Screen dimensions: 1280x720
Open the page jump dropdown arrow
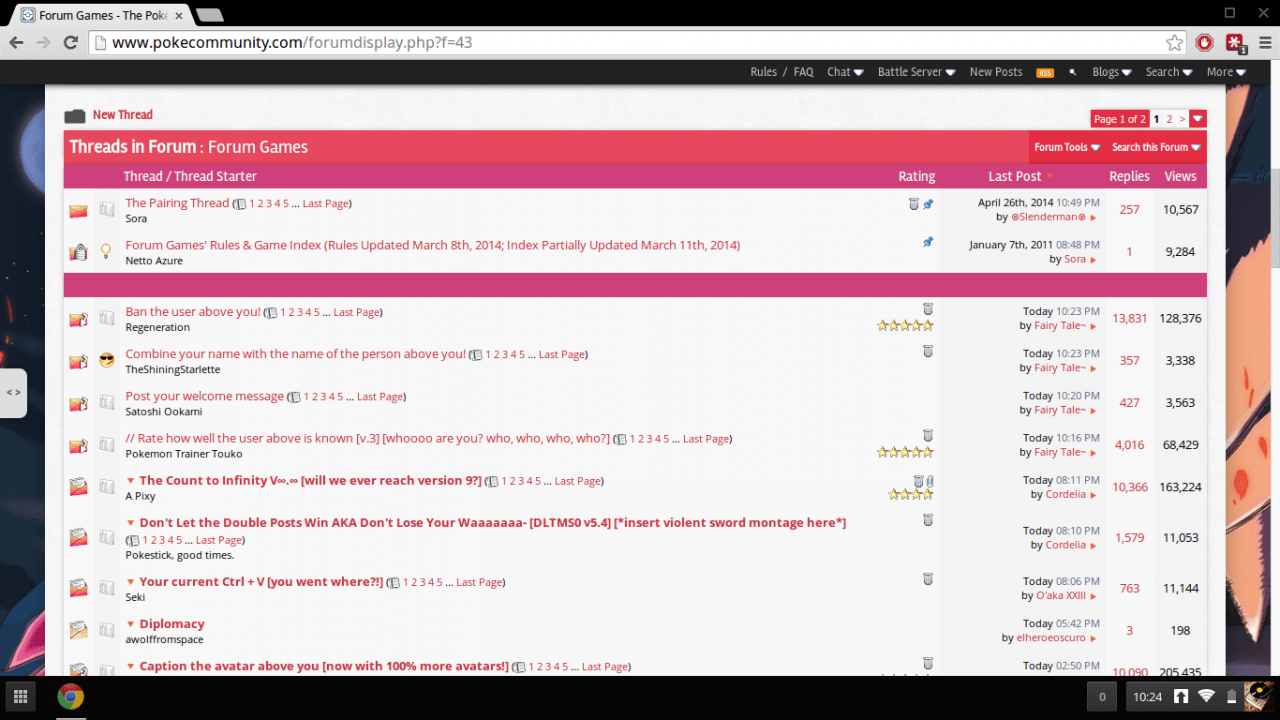click(1198, 119)
